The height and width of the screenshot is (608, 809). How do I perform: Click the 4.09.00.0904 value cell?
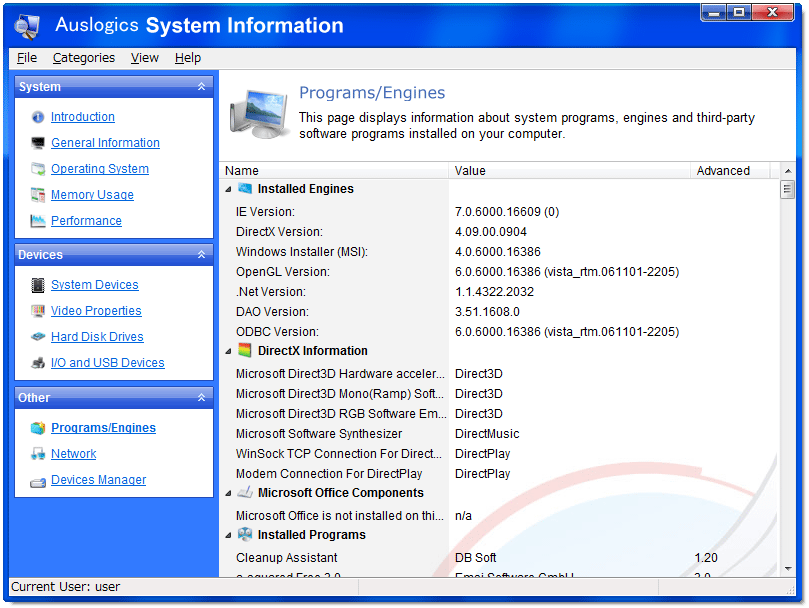491,232
